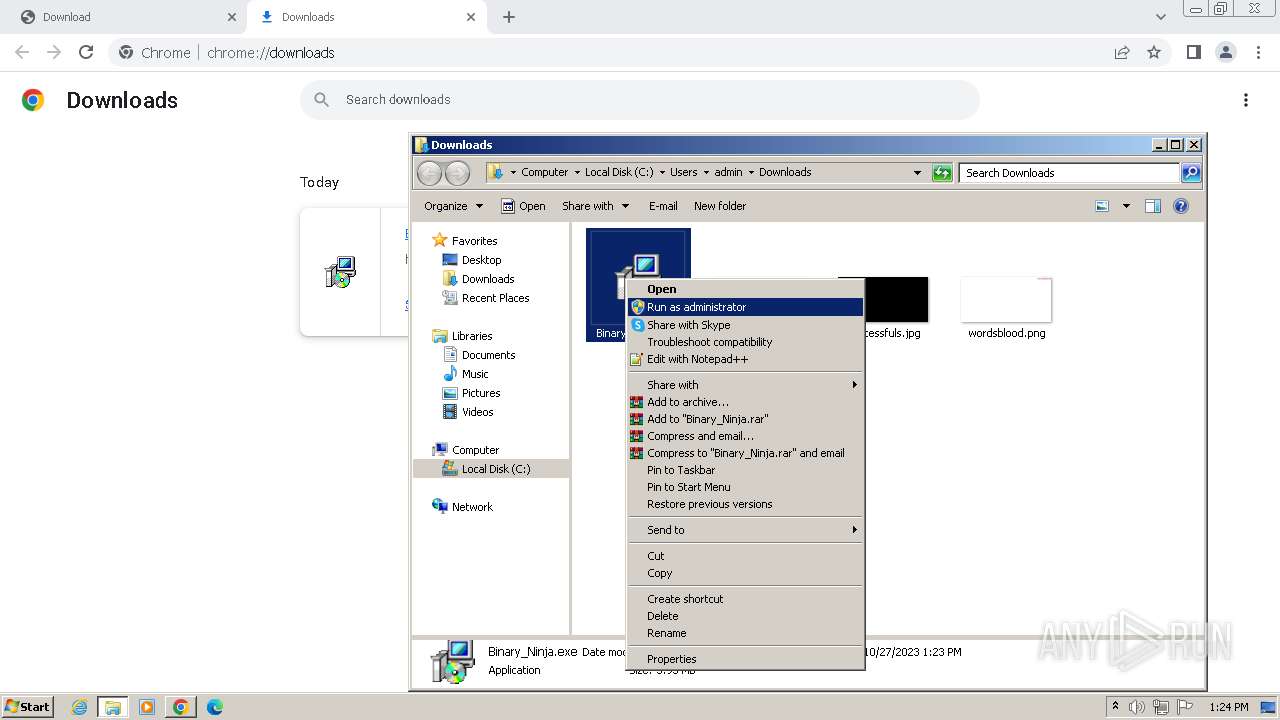The image size is (1280, 720).
Task: Open Chrome Downloads page more actions menu
Action: click(1246, 100)
